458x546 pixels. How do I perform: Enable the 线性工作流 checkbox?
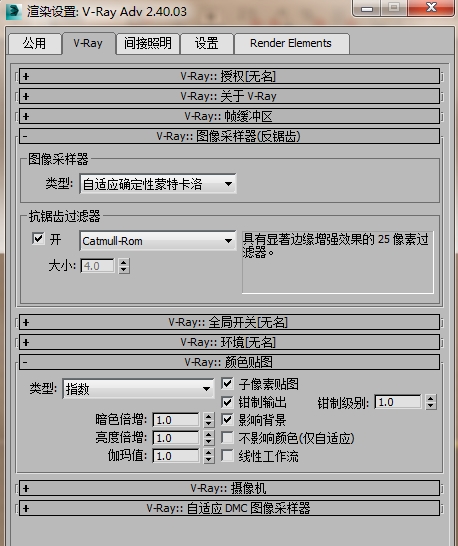[227, 455]
